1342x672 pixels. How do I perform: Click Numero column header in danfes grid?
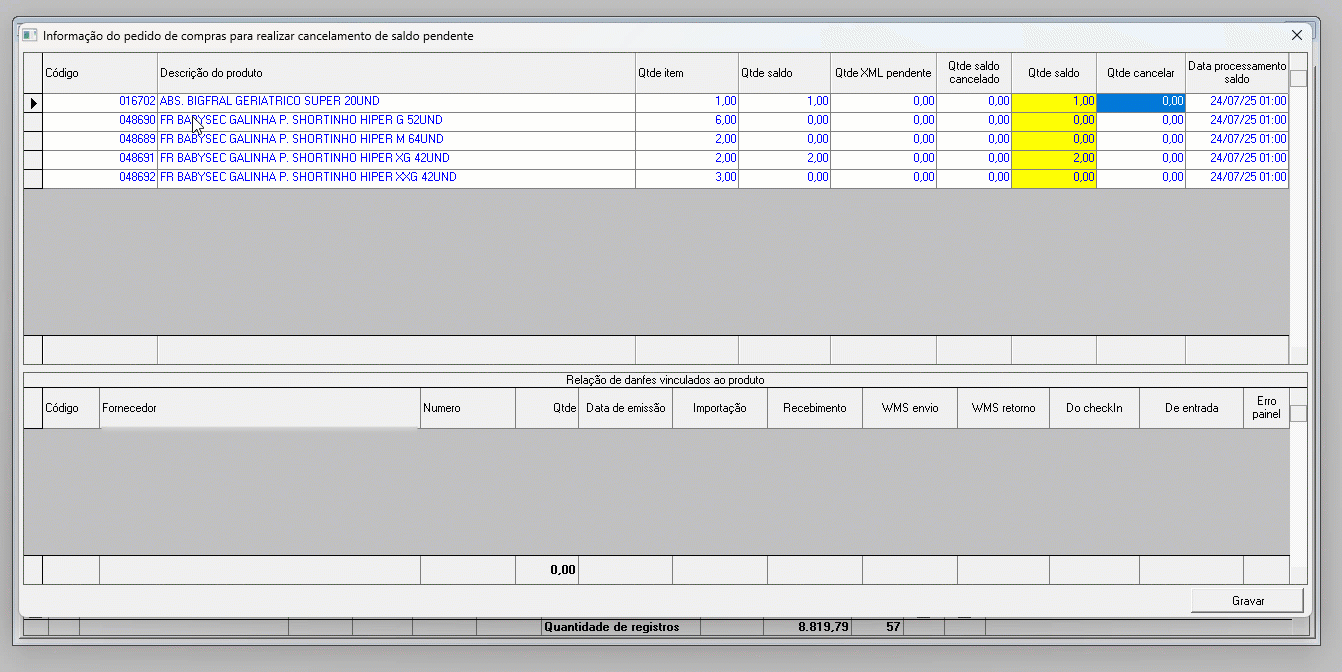coord(468,408)
